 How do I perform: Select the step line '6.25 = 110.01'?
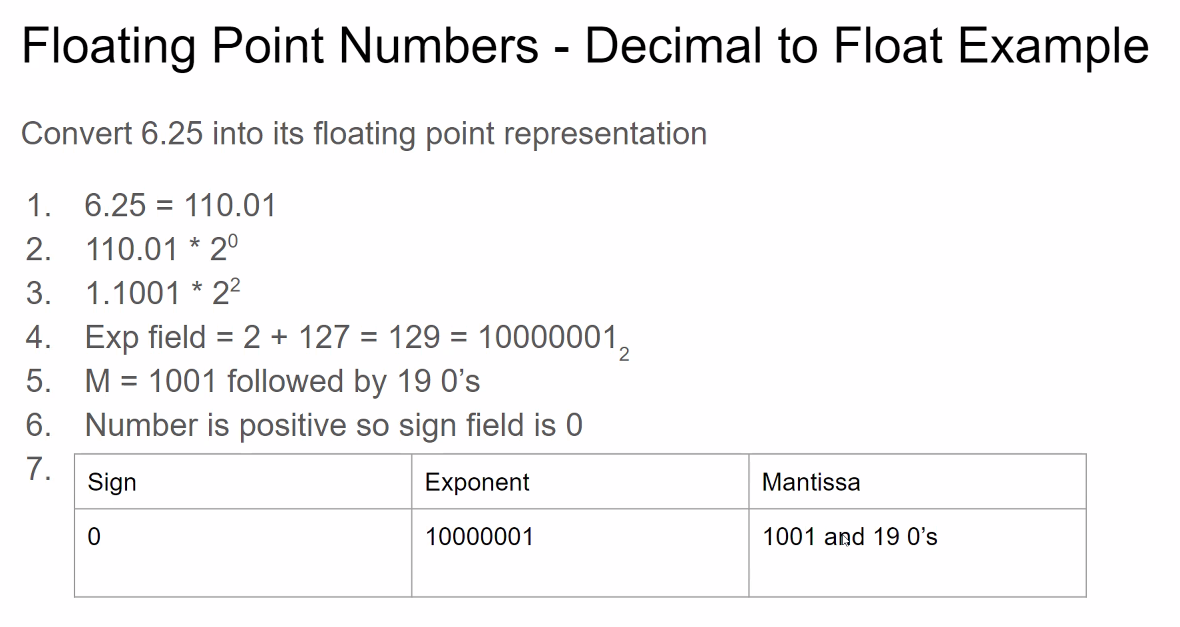(x=180, y=206)
